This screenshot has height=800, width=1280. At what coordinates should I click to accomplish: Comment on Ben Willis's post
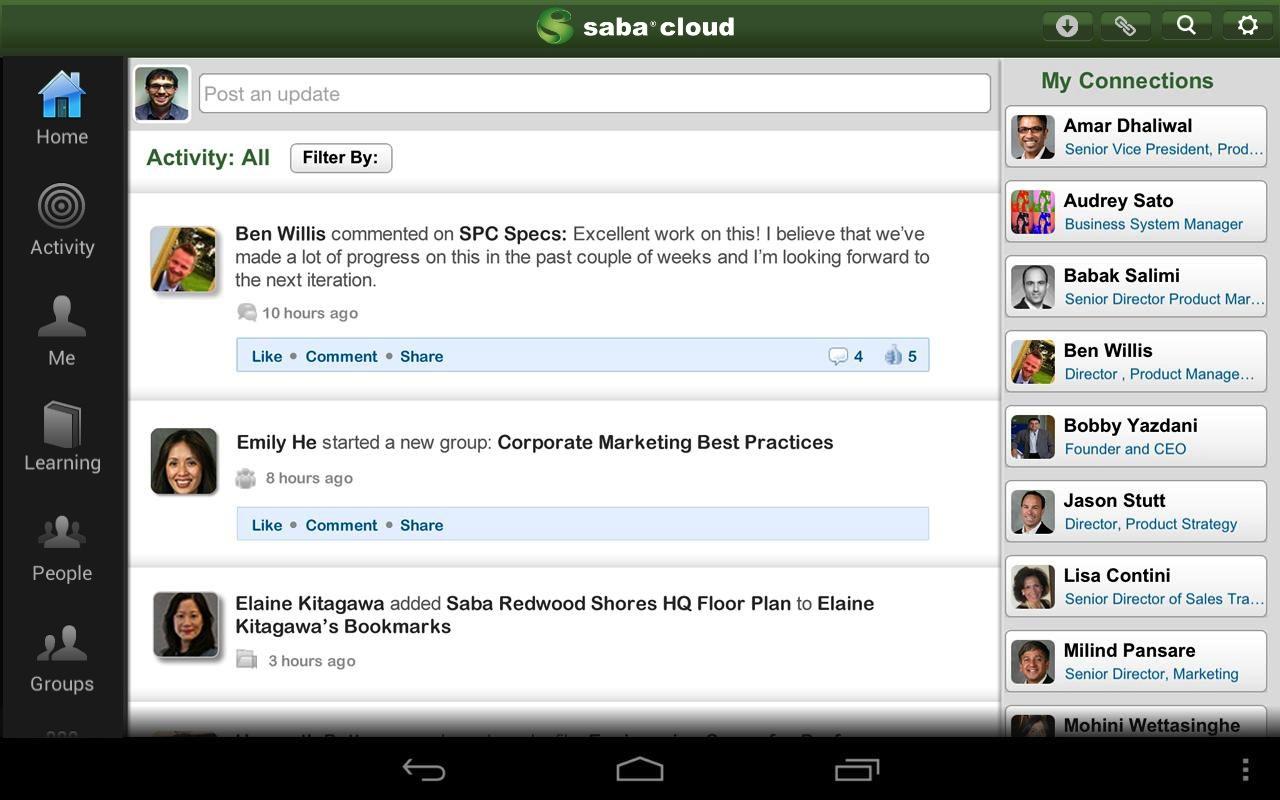pyautogui.click(x=341, y=356)
